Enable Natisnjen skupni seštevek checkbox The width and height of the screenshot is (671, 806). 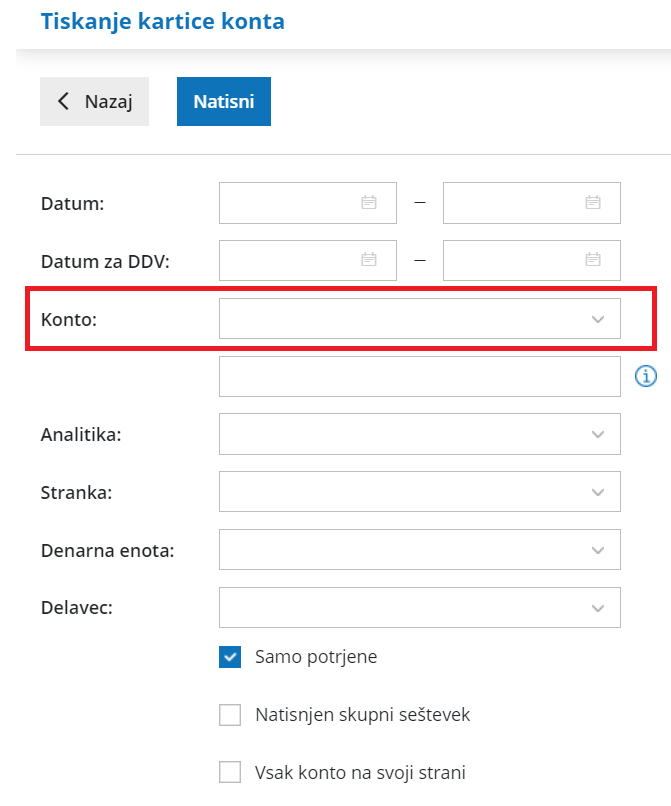(230, 715)
